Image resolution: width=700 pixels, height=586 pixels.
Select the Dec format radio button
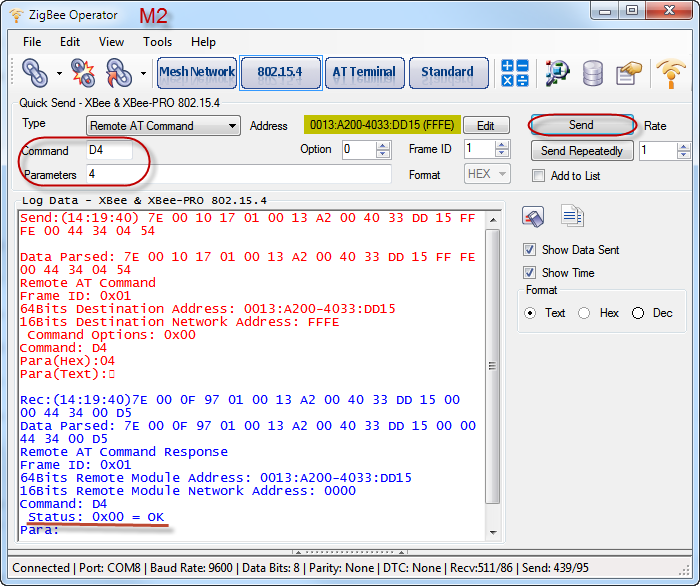tap(638, 313)
